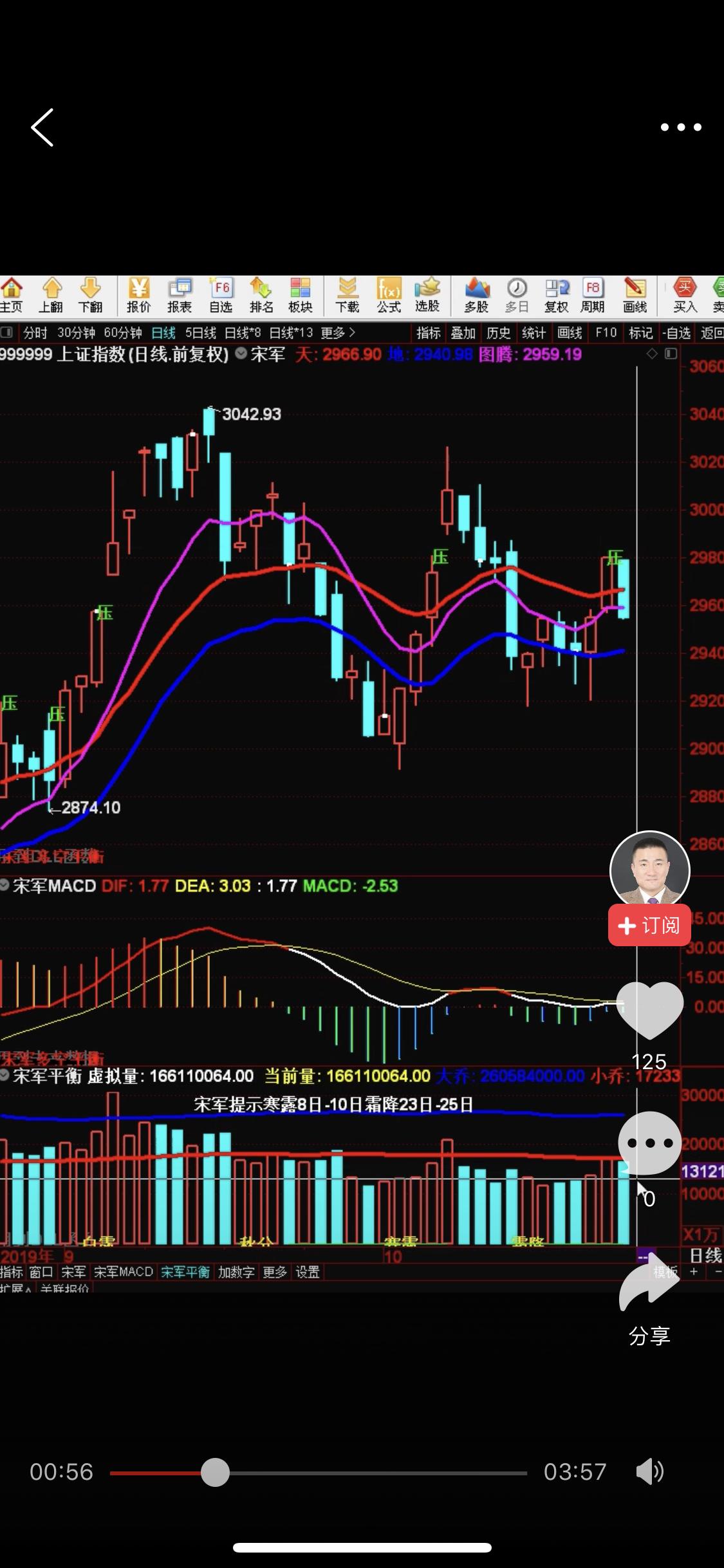Go back with the top-left arrow
This screenshot has width=724, height=1568.
(x=42, y=127)
